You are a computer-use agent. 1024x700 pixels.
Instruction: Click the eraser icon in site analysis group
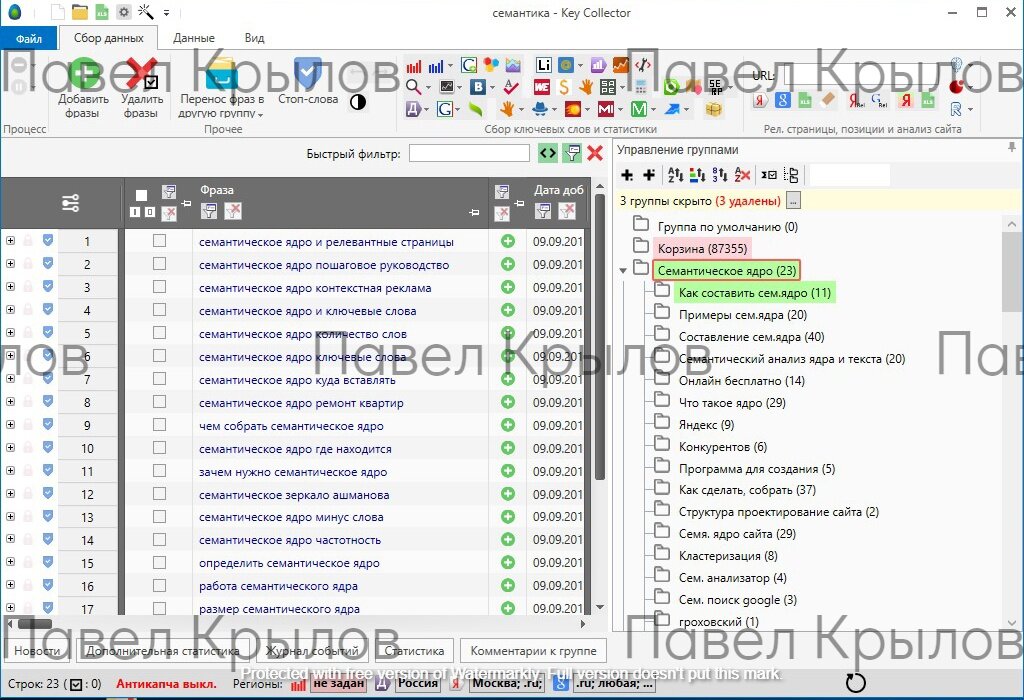827,99
